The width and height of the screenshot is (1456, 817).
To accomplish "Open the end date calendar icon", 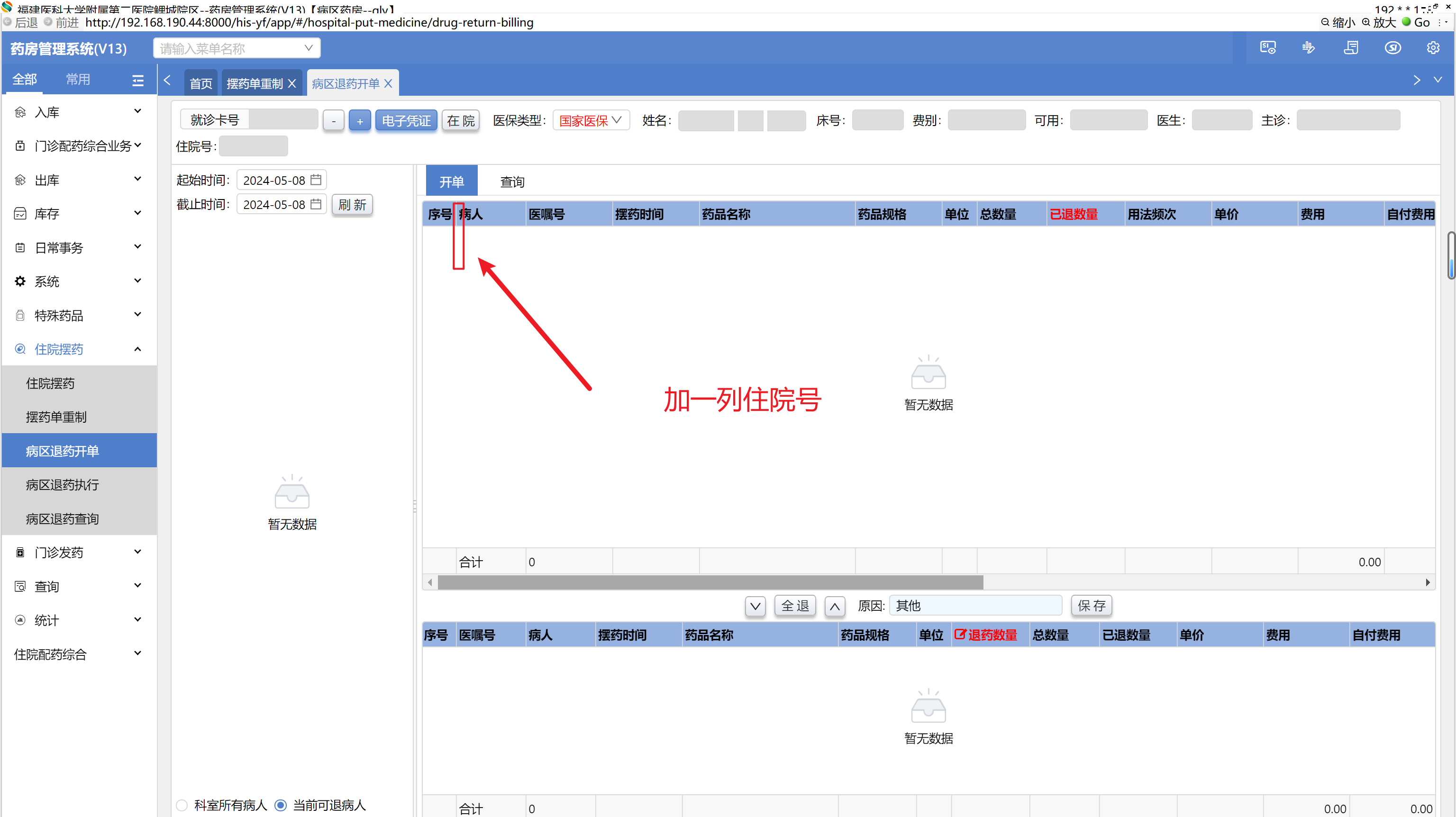I will (316, 204).
